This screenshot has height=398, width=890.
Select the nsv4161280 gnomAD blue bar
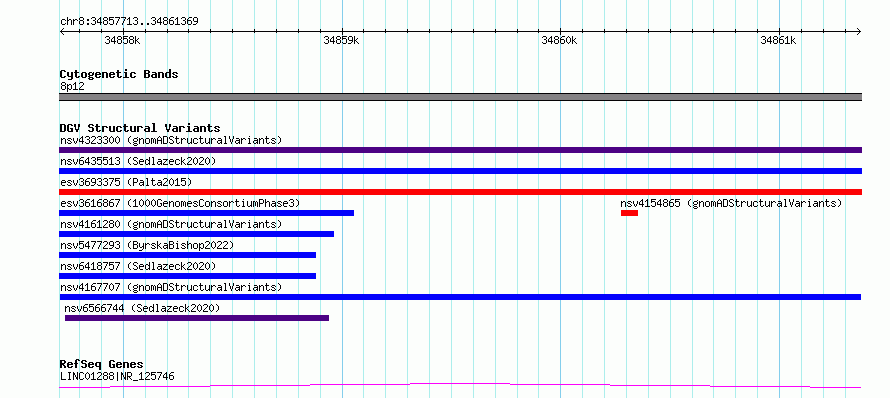196,234
